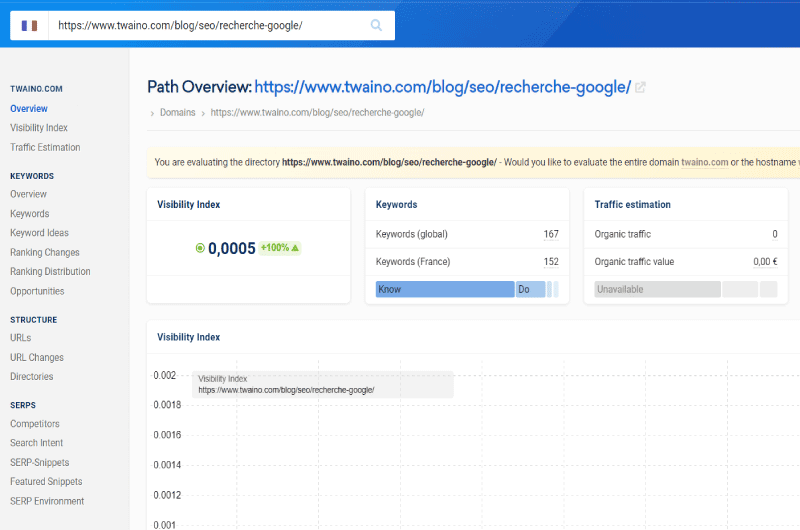The height and width of the screenshot is (530, 800).
Task: Go to the Domains breadcrumb
Action: click(x=178, y=112)
